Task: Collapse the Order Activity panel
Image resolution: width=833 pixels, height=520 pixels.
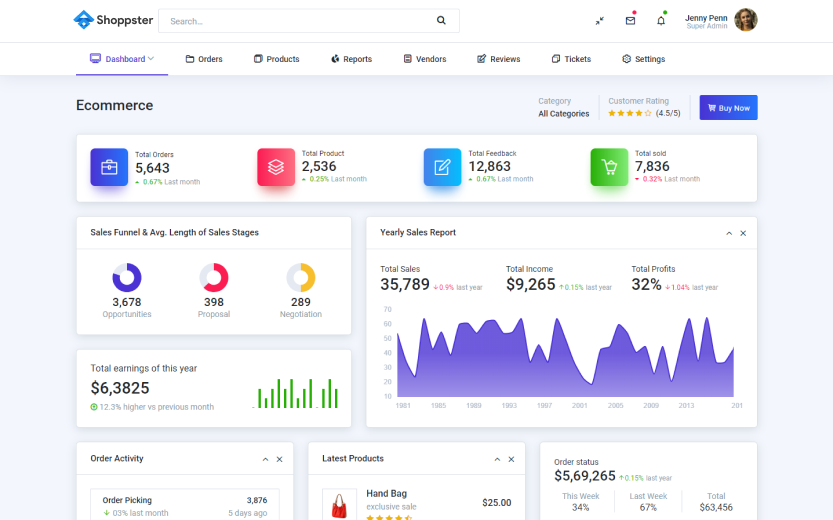Action: 265,459
